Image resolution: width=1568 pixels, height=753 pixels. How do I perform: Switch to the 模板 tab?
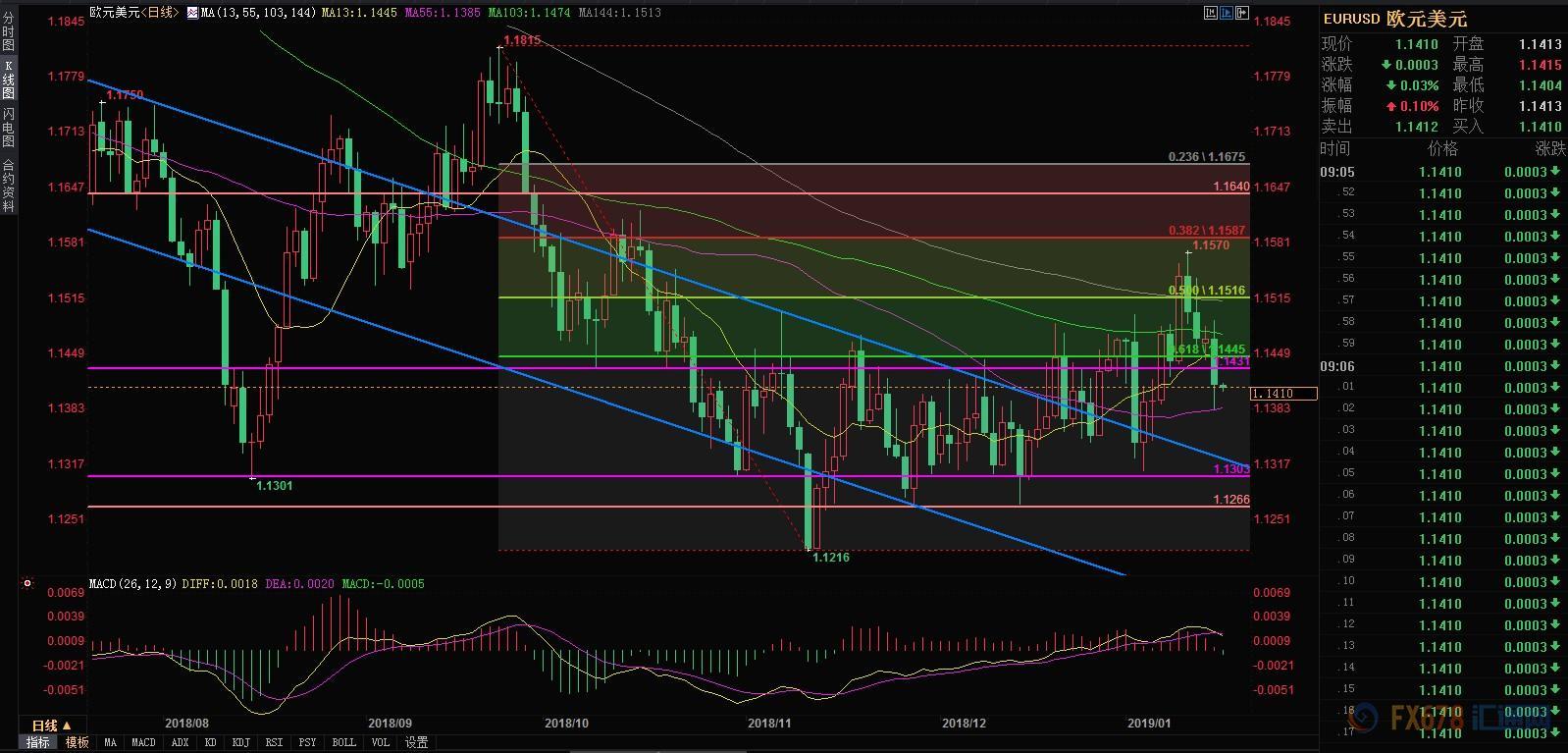pyautogui.click(x=77, y=742)
